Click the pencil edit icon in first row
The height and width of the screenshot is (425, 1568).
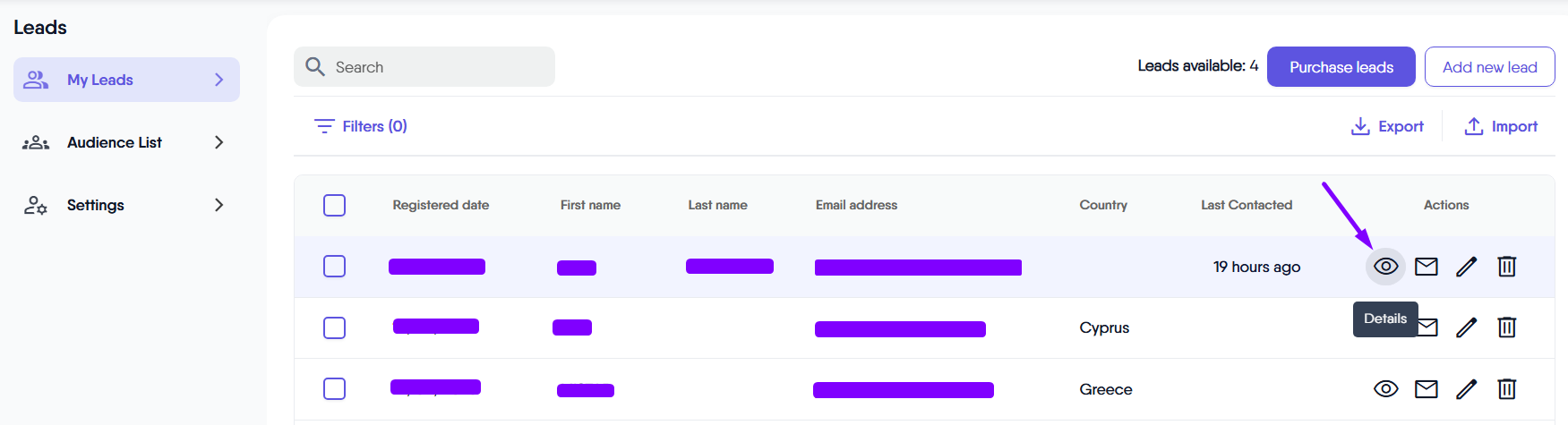click(x=1466, y=267)
